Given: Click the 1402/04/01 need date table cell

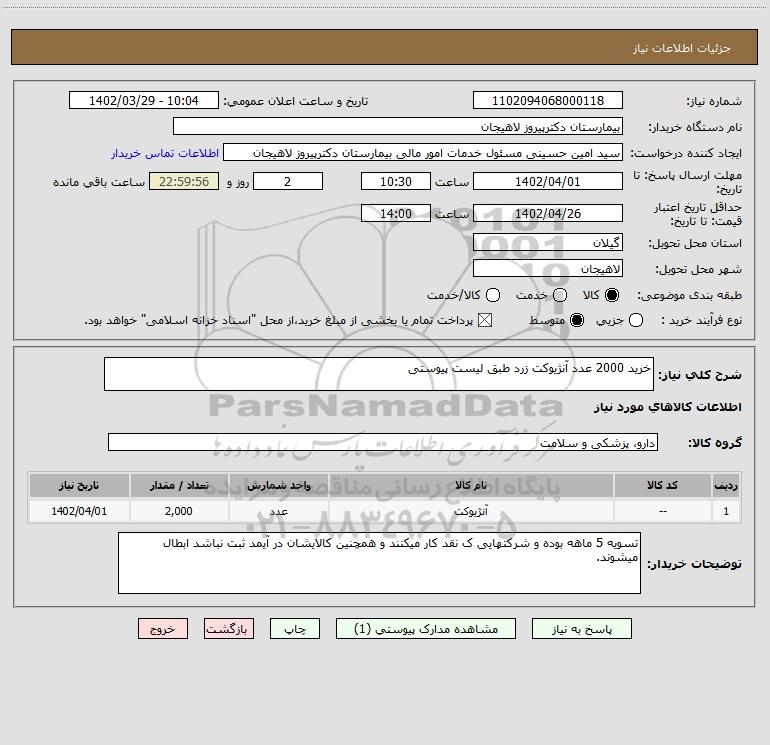Looking at the screenshot, I should (x=79, y=512).
